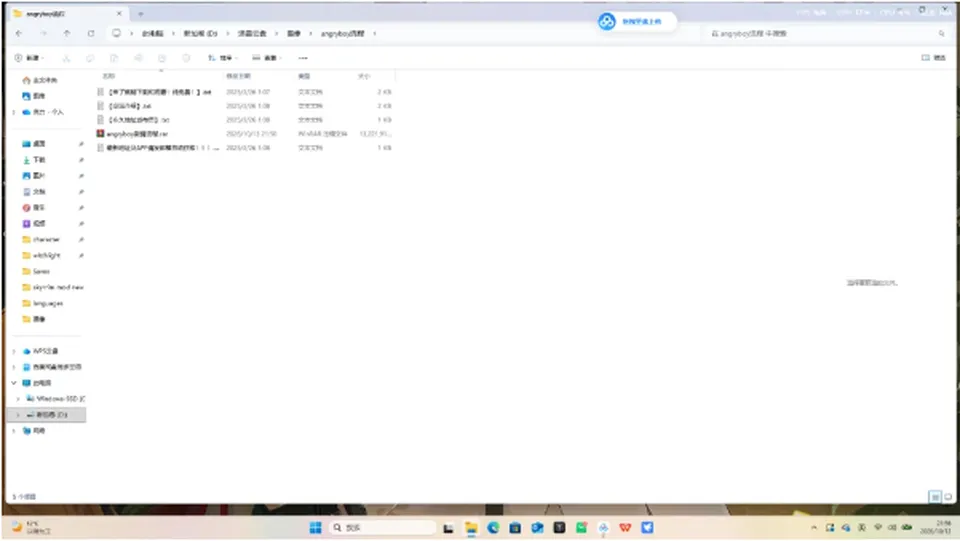Click the Paste icon in toolbar
This screenshot has height=541, width=960.
pyautogui.click(x=114, y=58)
